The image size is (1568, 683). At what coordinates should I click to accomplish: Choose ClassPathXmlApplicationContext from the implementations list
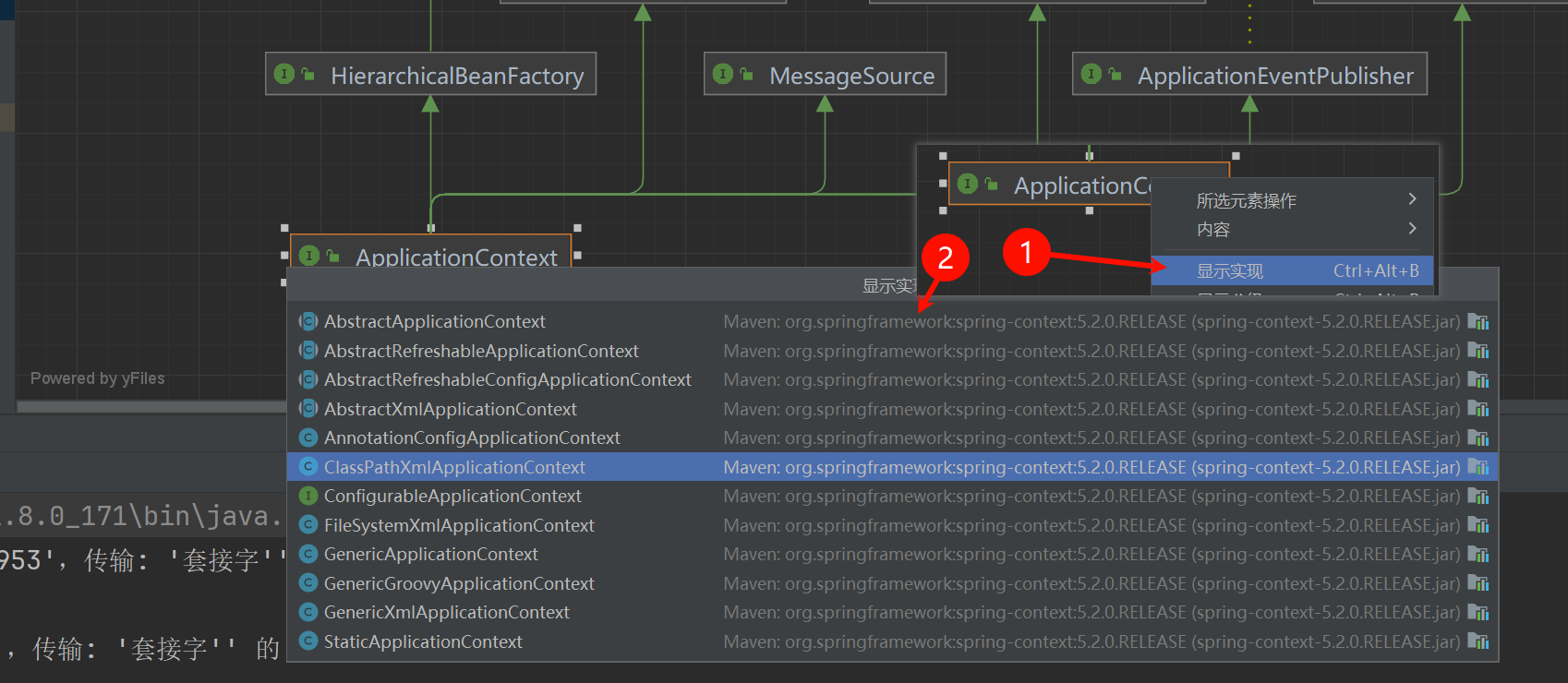click(454, 468)
